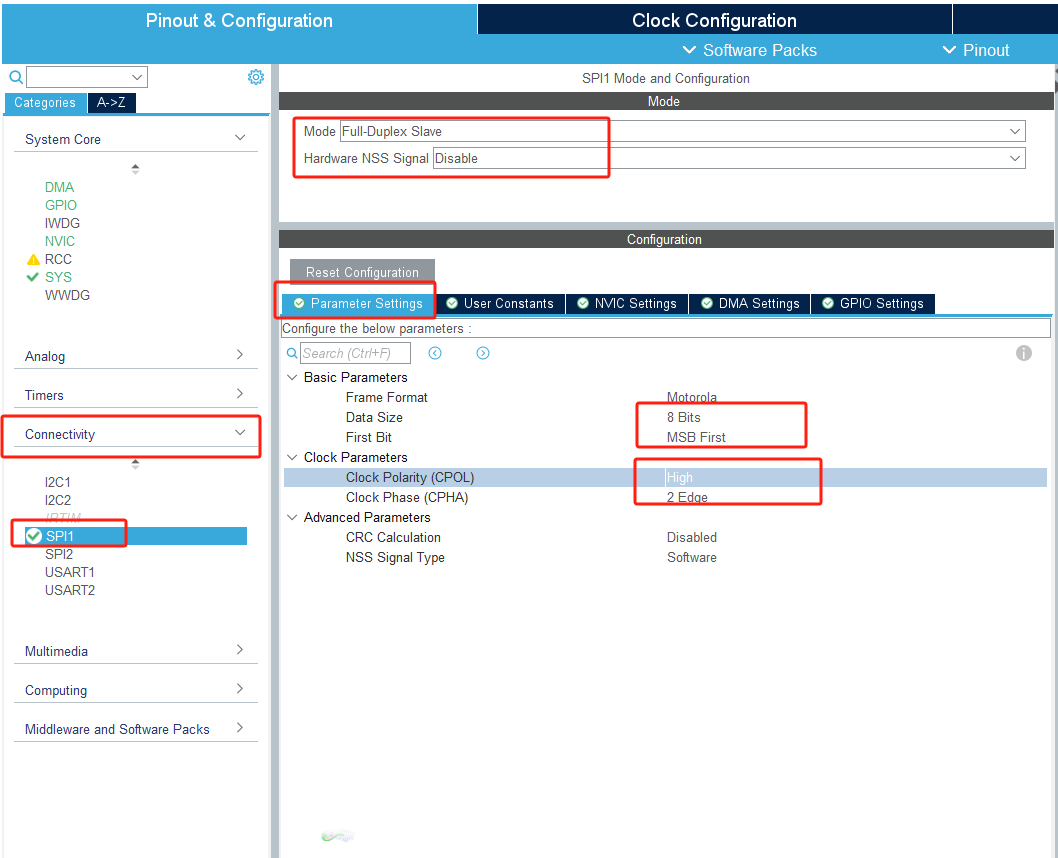This screenshot has height=858, width=1058.
Task: Select IWDG peripheral
Action: click(x=62, y=223)
